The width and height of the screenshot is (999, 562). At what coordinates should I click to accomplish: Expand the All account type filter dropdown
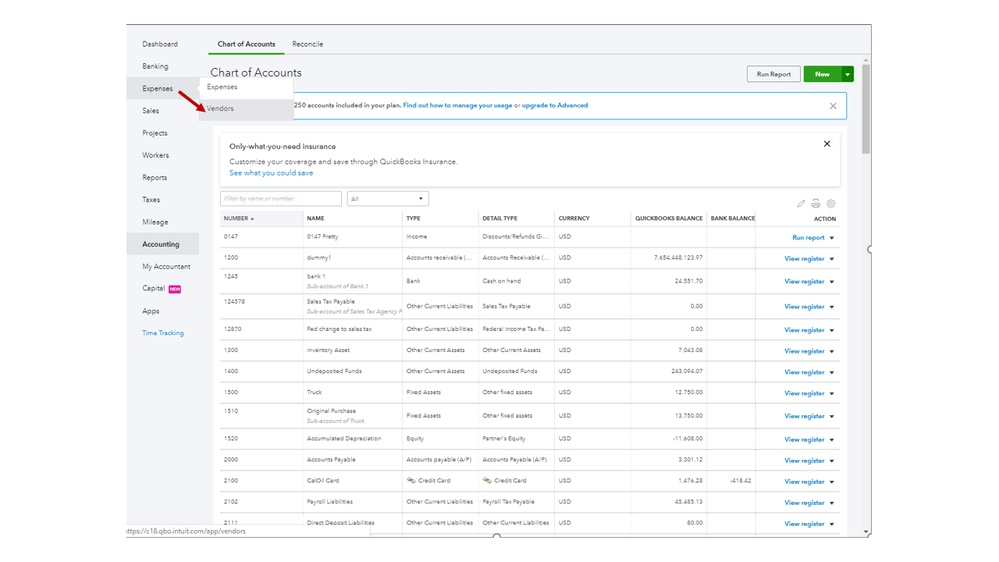click(x=387, y=199)
